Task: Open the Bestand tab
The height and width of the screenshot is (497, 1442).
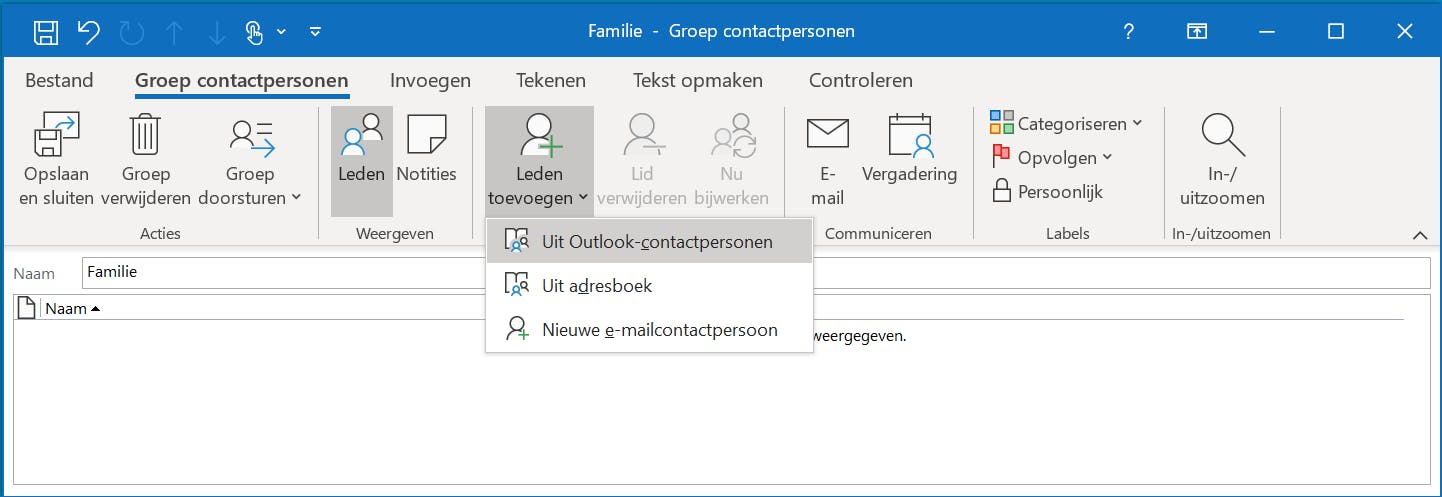Action: pyautogui.click(x=59, y=81)
